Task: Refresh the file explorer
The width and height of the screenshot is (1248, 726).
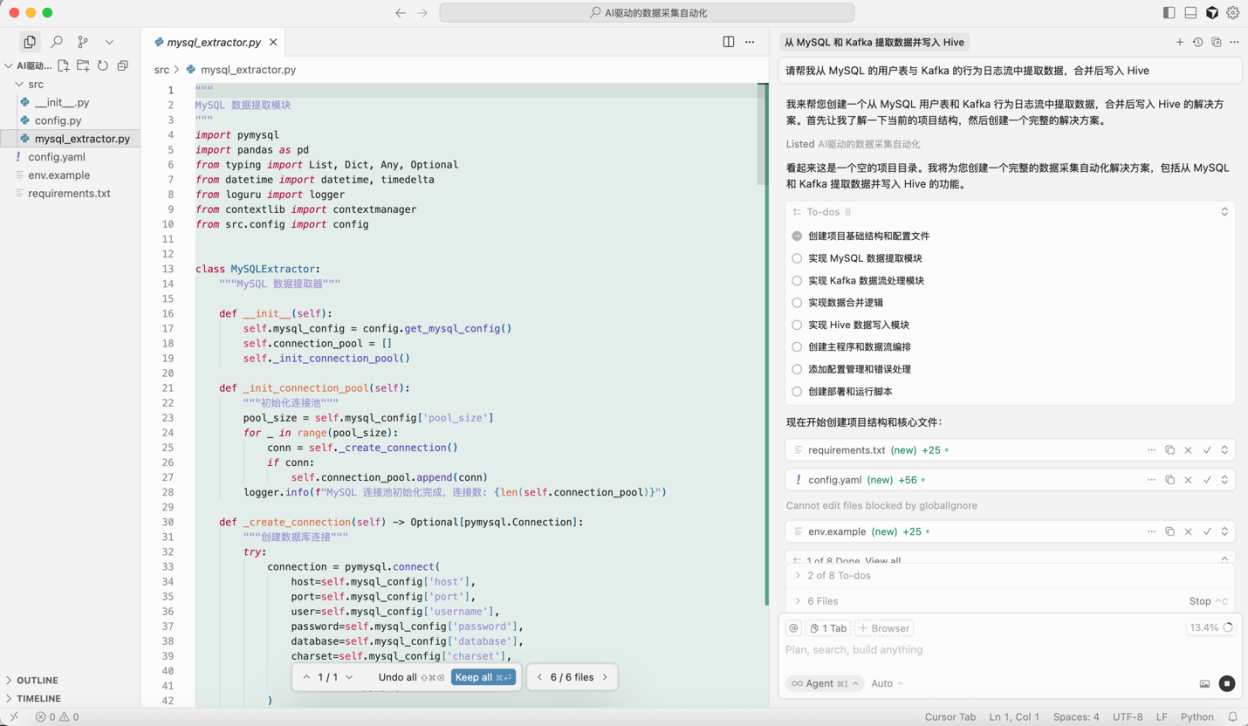Action: 102,66
